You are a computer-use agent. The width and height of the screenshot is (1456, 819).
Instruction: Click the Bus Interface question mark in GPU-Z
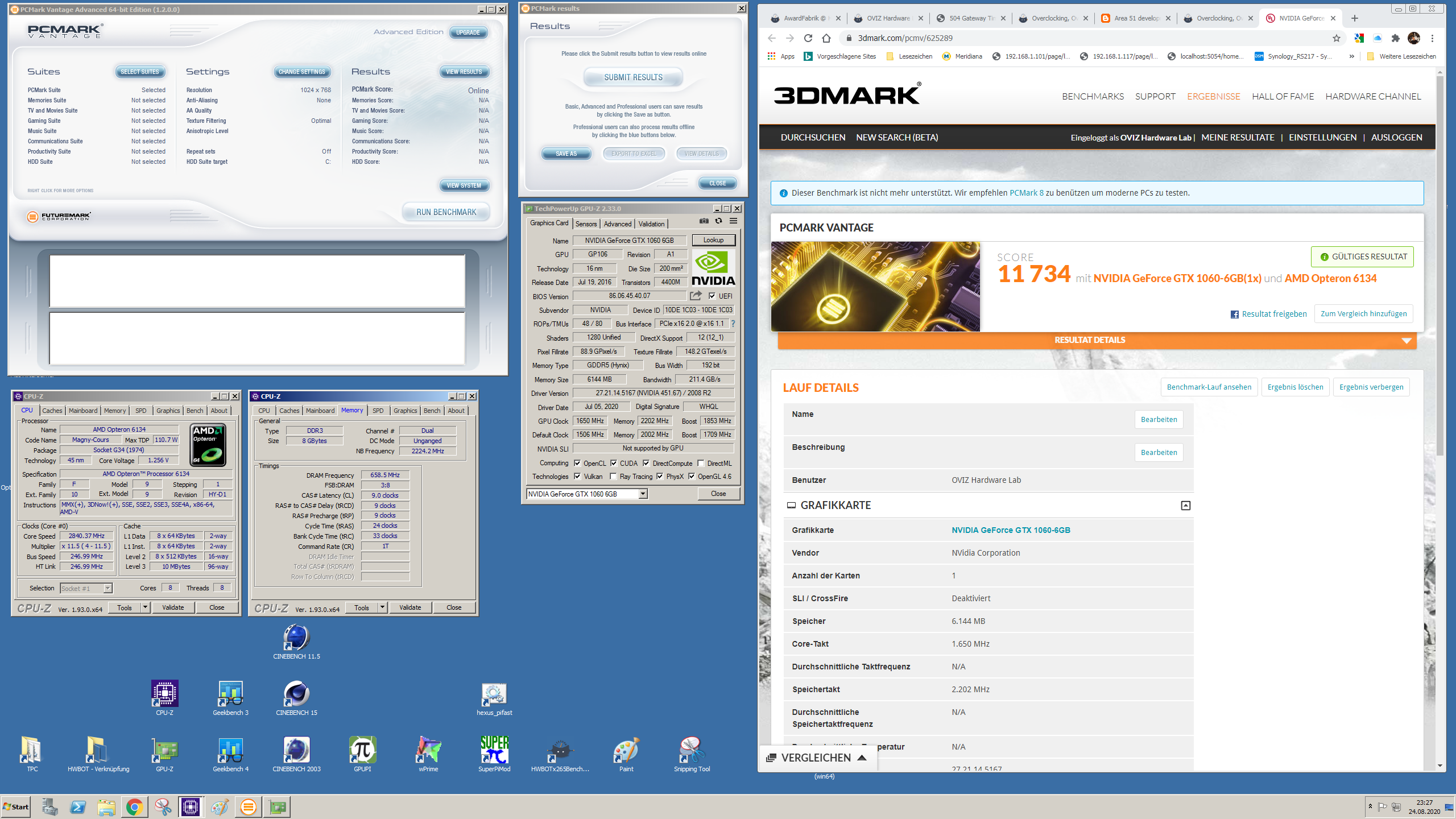click(733, 324)
